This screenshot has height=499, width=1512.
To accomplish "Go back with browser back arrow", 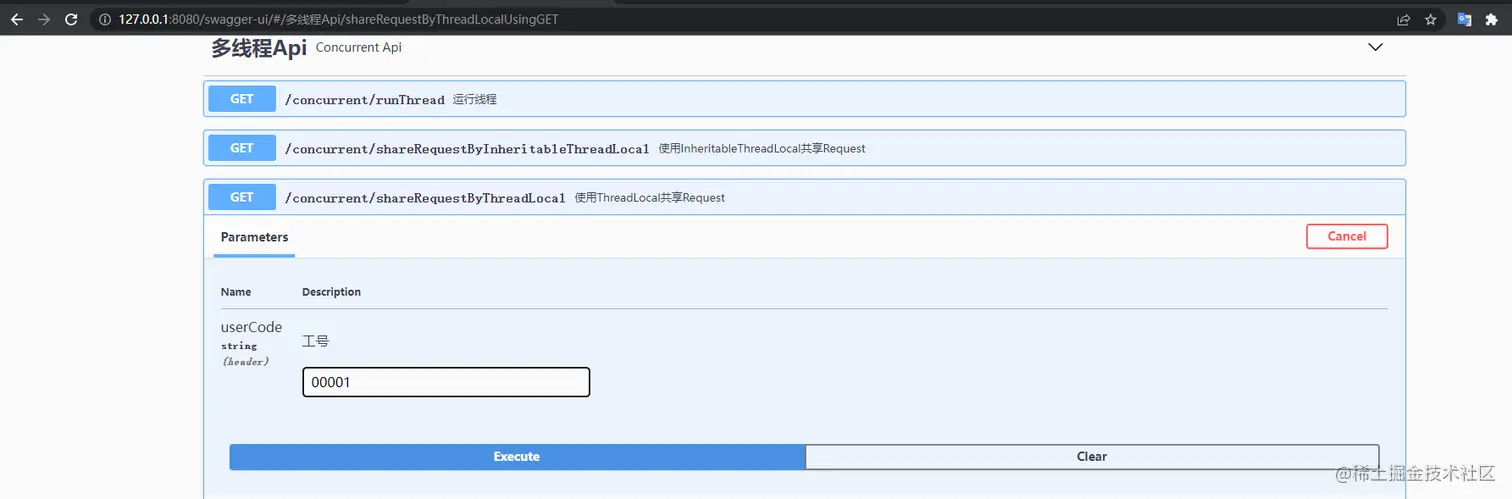I will (x=16, y=19).
